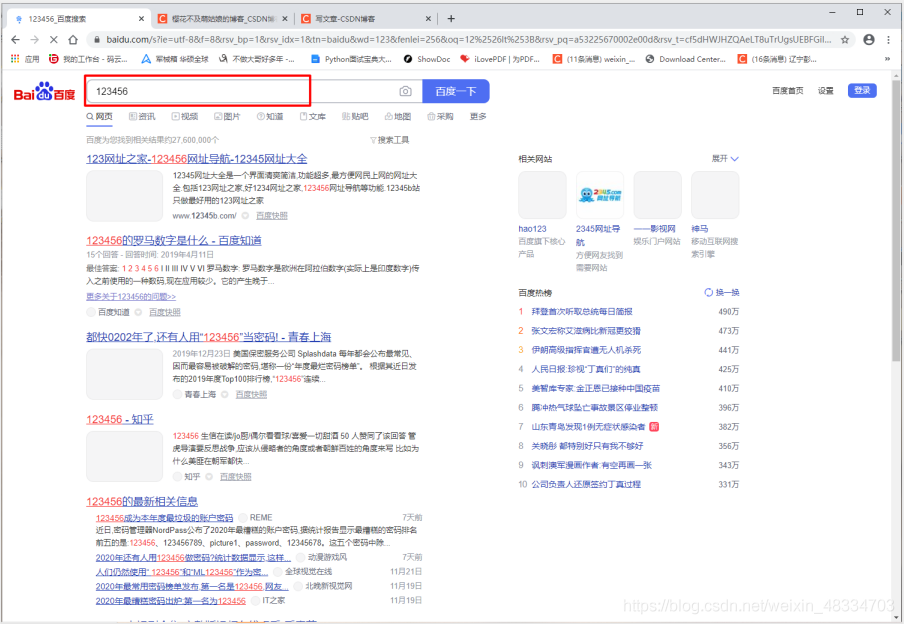Open 设置 menu at top right
This screenshot has height=624, width=904.
pos(826,91)
